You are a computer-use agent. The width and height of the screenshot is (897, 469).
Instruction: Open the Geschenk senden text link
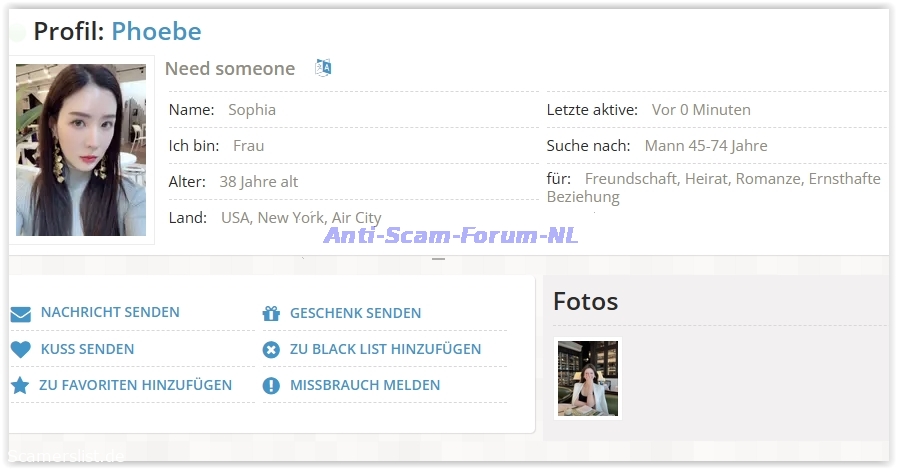(x=355, y=313)
